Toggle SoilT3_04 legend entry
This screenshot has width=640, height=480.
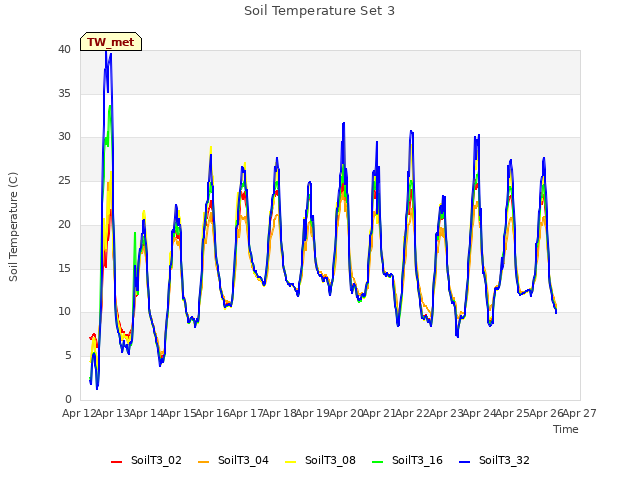click(233, 460)
